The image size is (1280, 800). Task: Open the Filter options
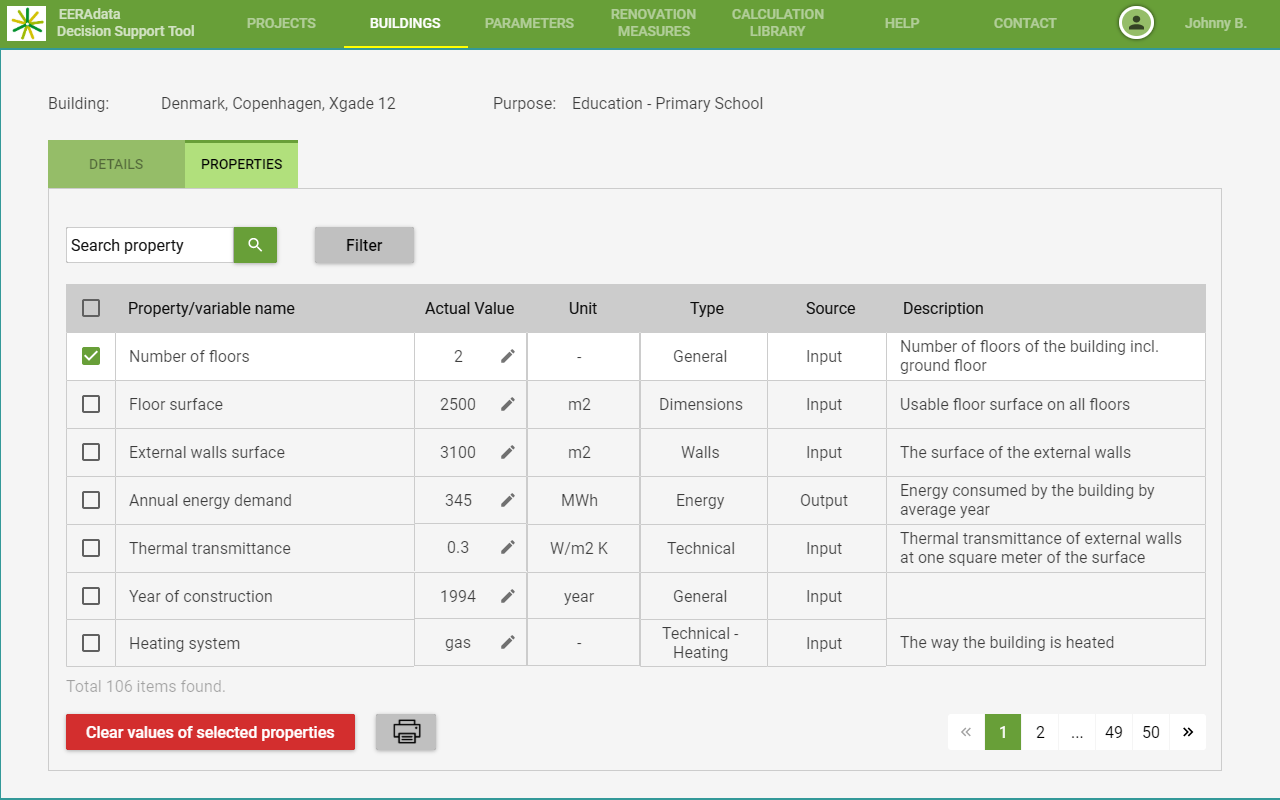(364, 245)
